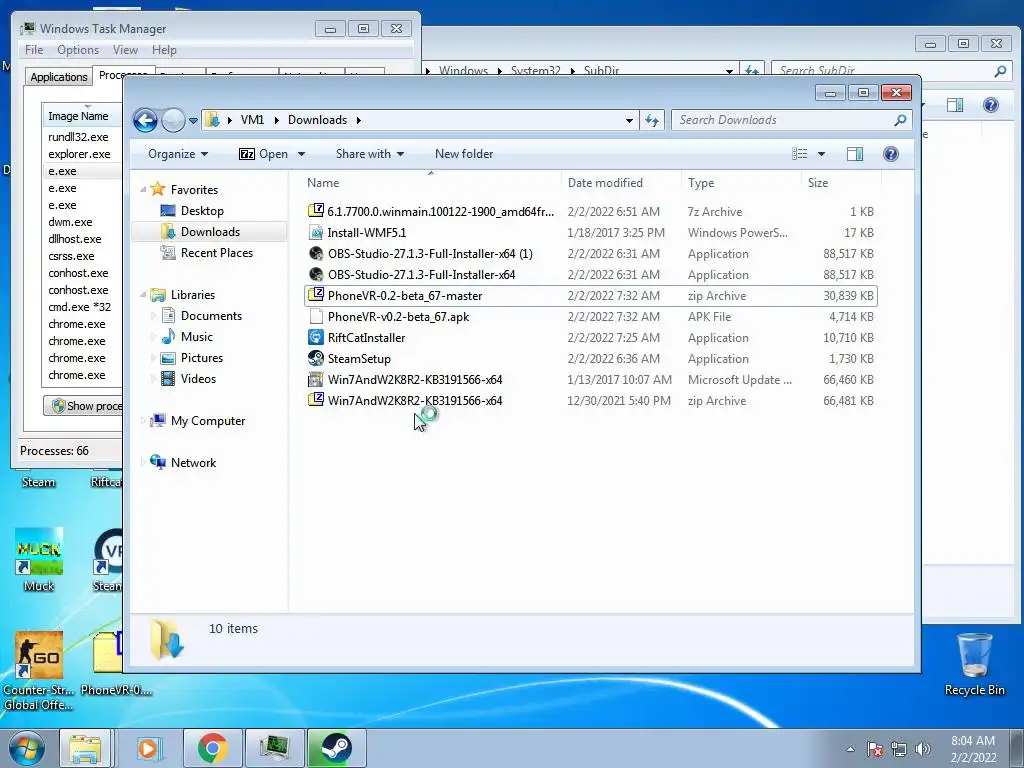Click the Change your view icon
Image resolution: width=1024 pixels, height=768 pixels.
coord(799,154)
